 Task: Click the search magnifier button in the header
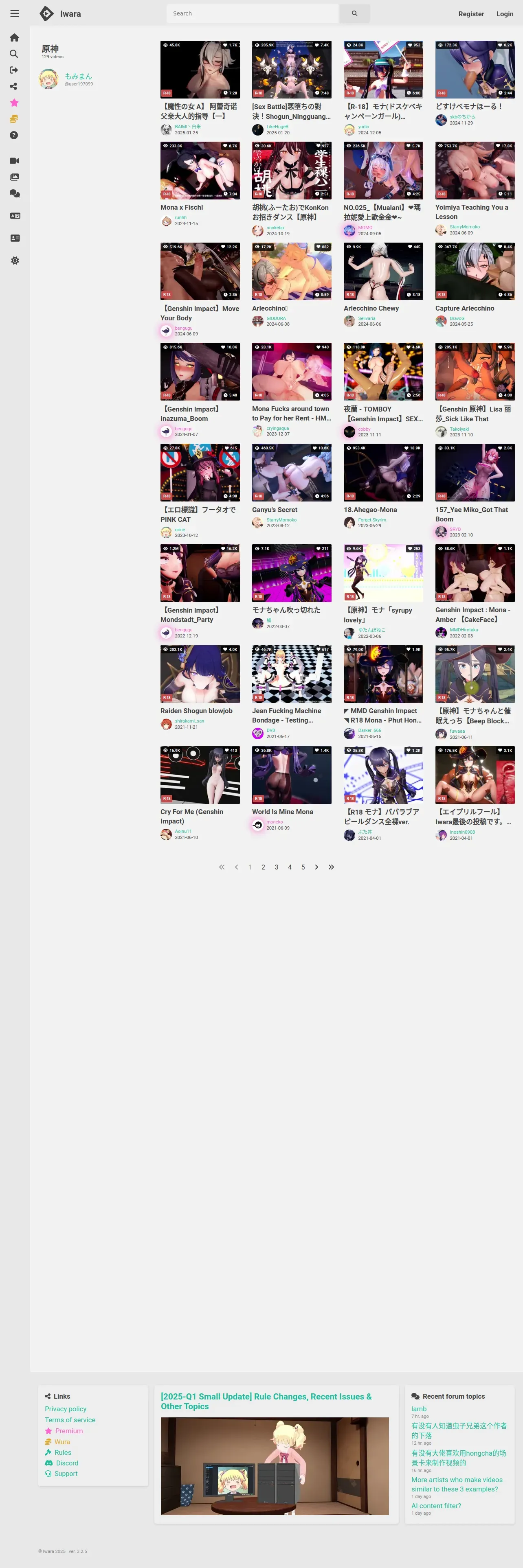354,13
